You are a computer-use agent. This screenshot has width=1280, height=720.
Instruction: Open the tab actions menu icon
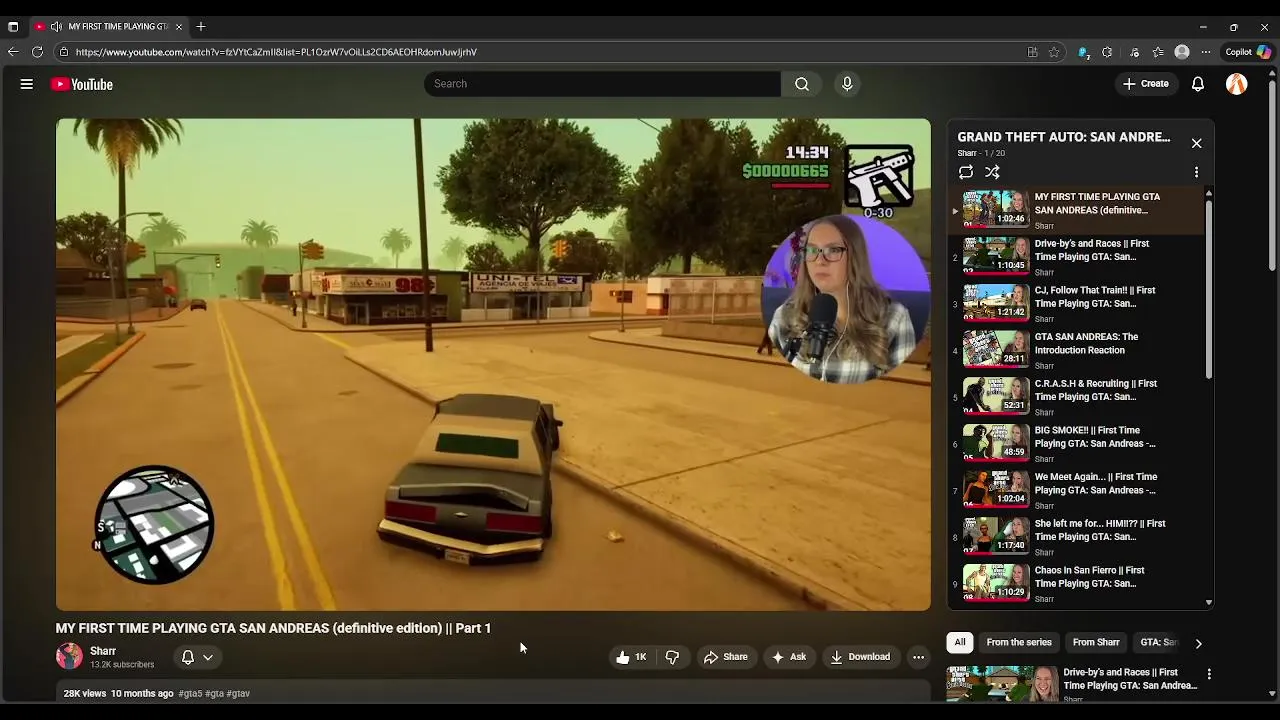point(12,26)
